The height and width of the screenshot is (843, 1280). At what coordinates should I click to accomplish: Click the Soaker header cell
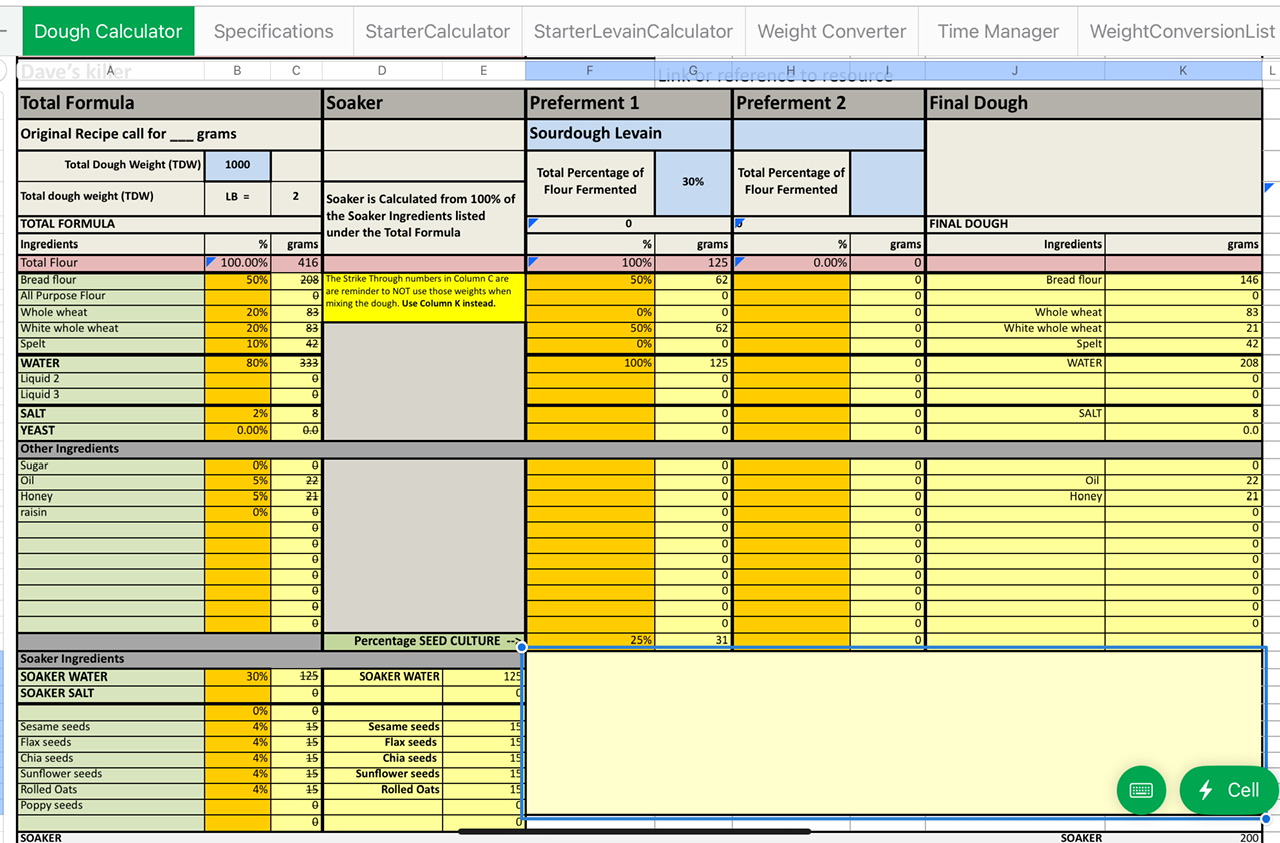click(424, 103)
